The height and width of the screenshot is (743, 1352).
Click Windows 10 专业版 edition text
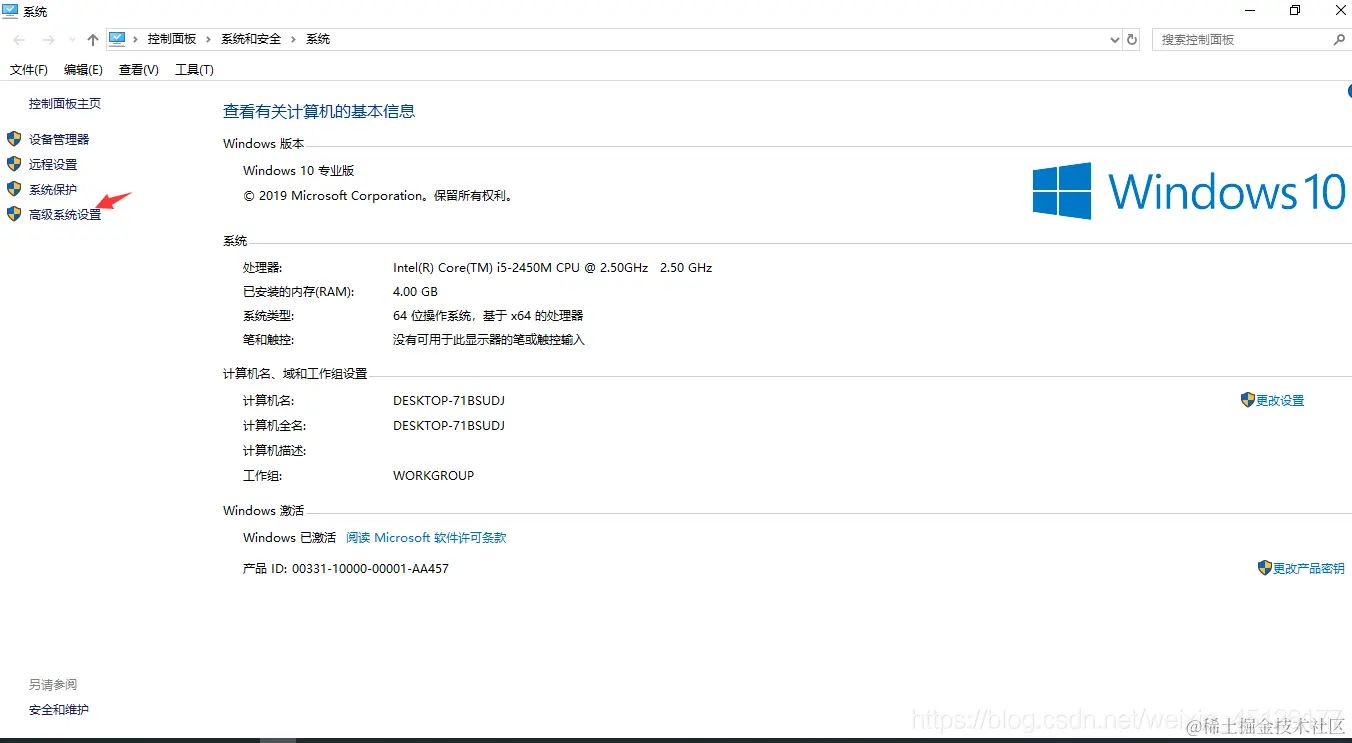coord(299,171)
